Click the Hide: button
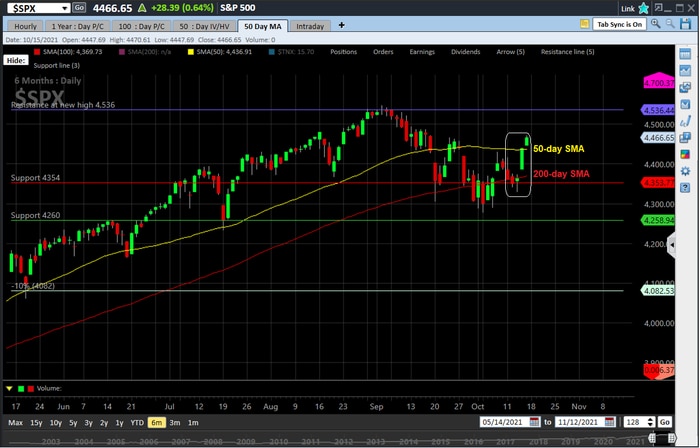Image resolution: width=700 pixels, height=448 pixels. (x=16, y=60)
